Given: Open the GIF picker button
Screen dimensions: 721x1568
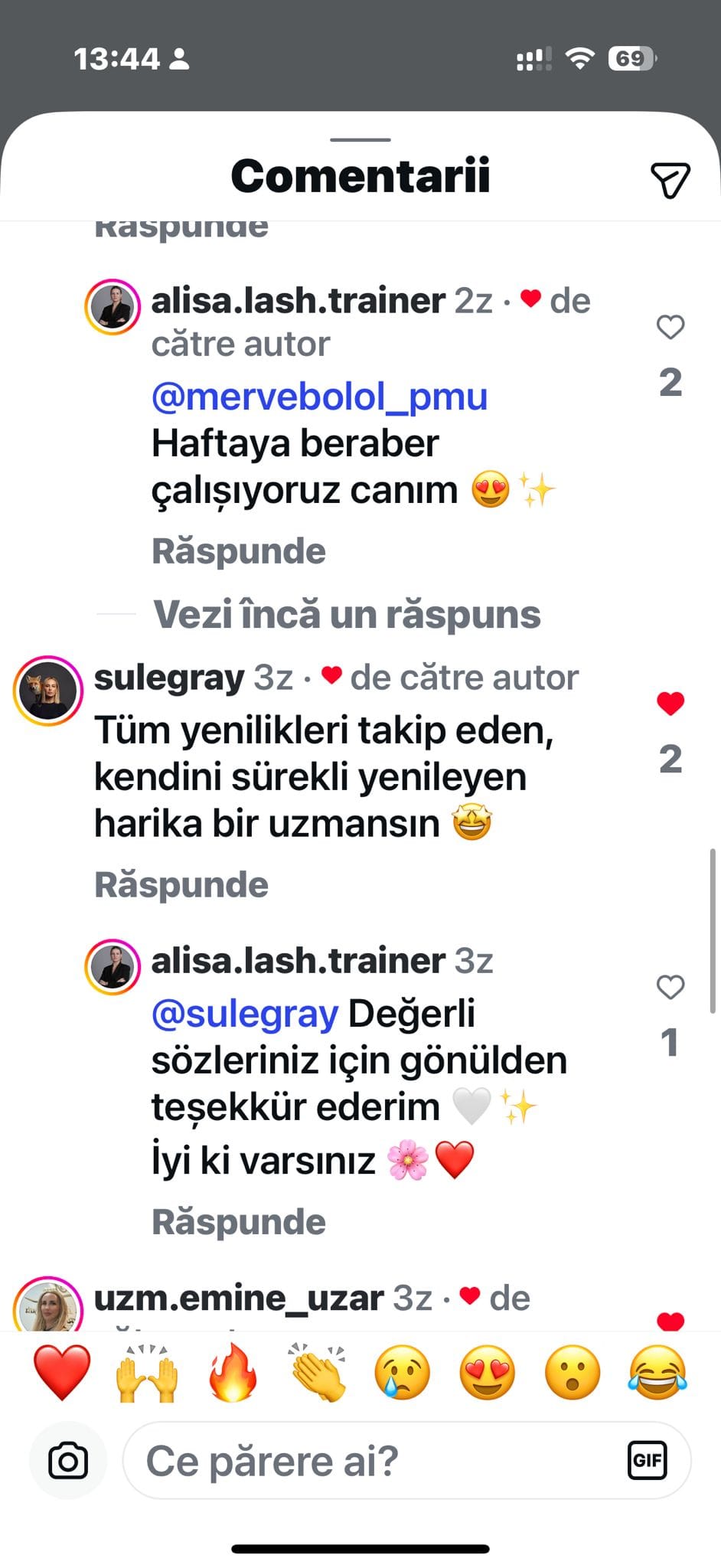Looking at the screenshot, I should pyautogui.click(x=647, y=1460).
